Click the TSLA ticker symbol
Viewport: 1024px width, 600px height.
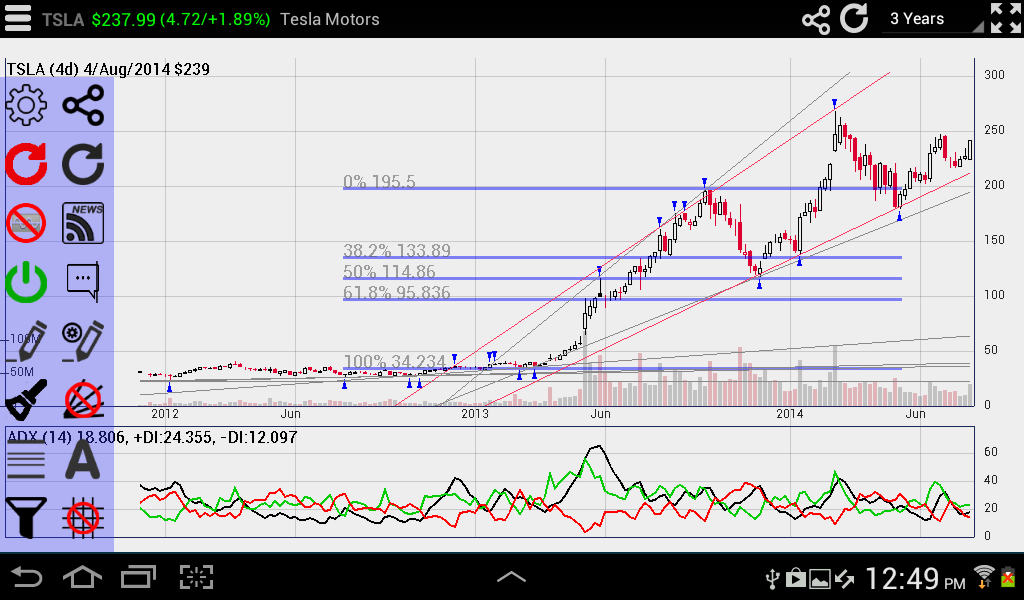click(x=63, y=20)
